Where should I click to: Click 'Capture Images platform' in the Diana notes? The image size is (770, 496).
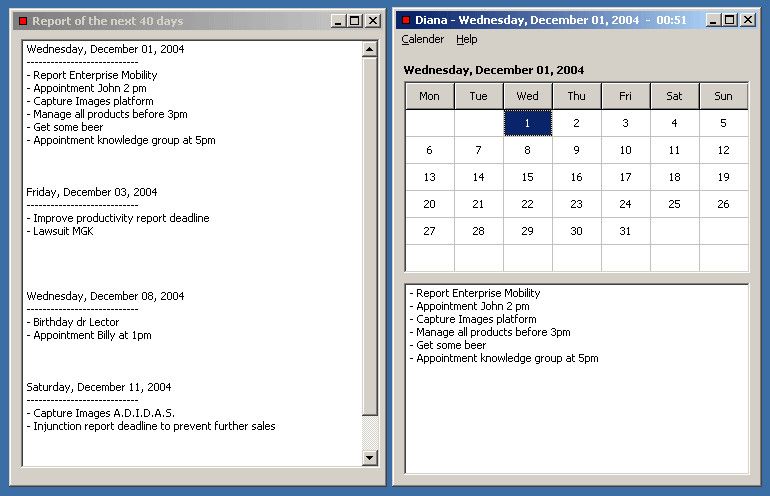coord(476,319)
